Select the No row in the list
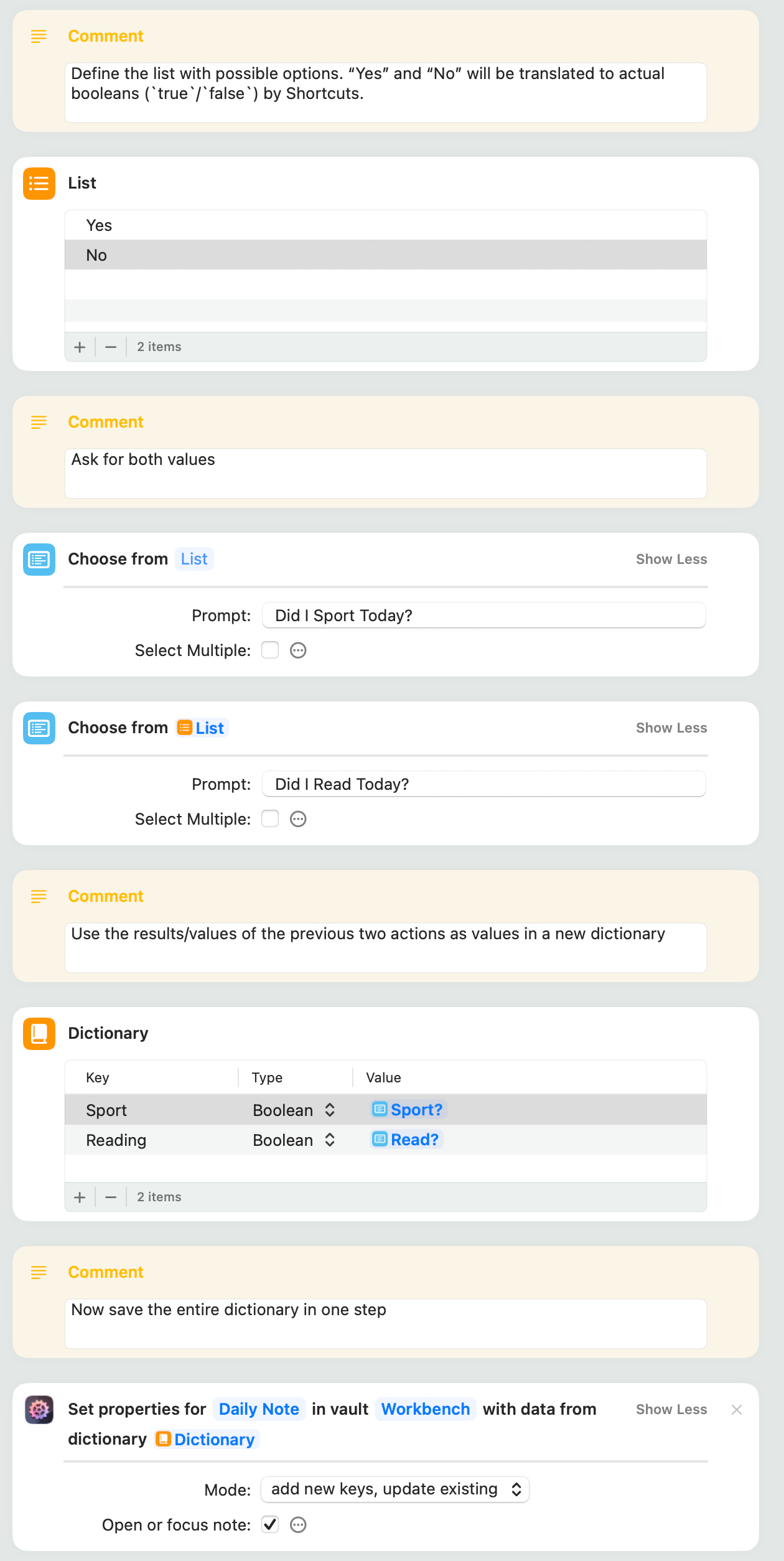Screen dimensions: 784x1561 pyautogui.click(x=385, y=255)
